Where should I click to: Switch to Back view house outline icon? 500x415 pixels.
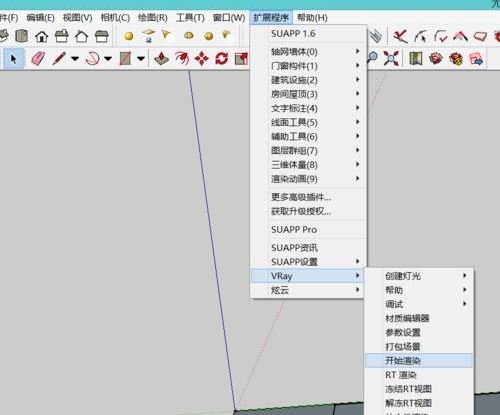[x=82, y=36]
